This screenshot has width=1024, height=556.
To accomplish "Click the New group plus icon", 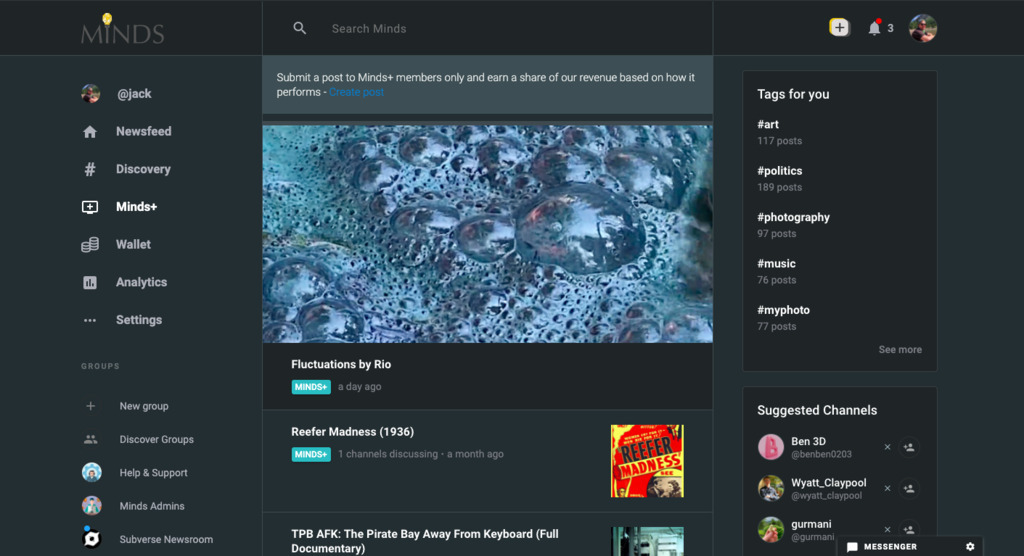I will pyautogui.click(x=91, y=406).
